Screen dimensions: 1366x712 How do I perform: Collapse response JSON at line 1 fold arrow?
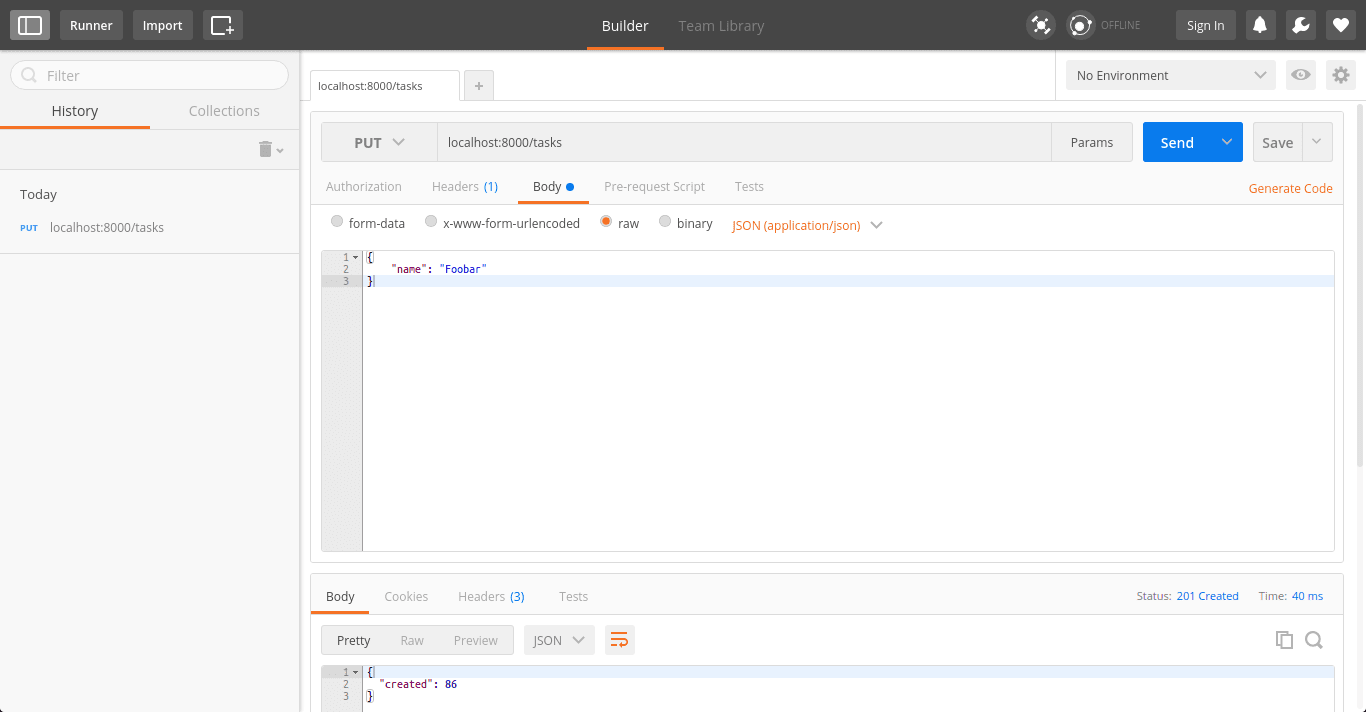click(355, 672)
